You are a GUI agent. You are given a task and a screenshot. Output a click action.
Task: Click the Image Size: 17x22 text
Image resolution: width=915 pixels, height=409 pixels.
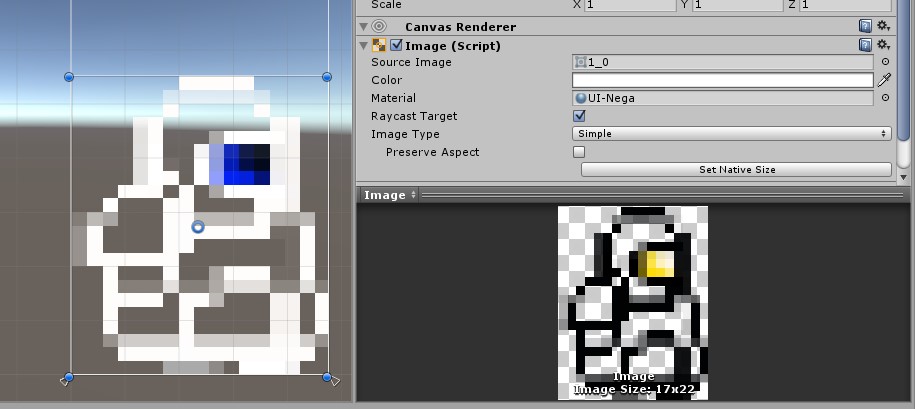[634, 389]
